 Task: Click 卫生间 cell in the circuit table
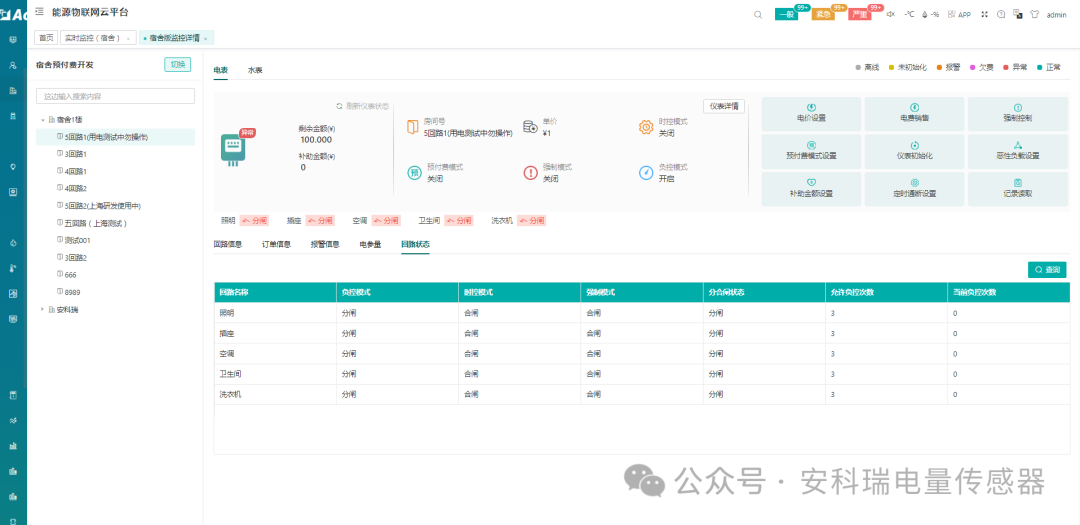point(275,374)
